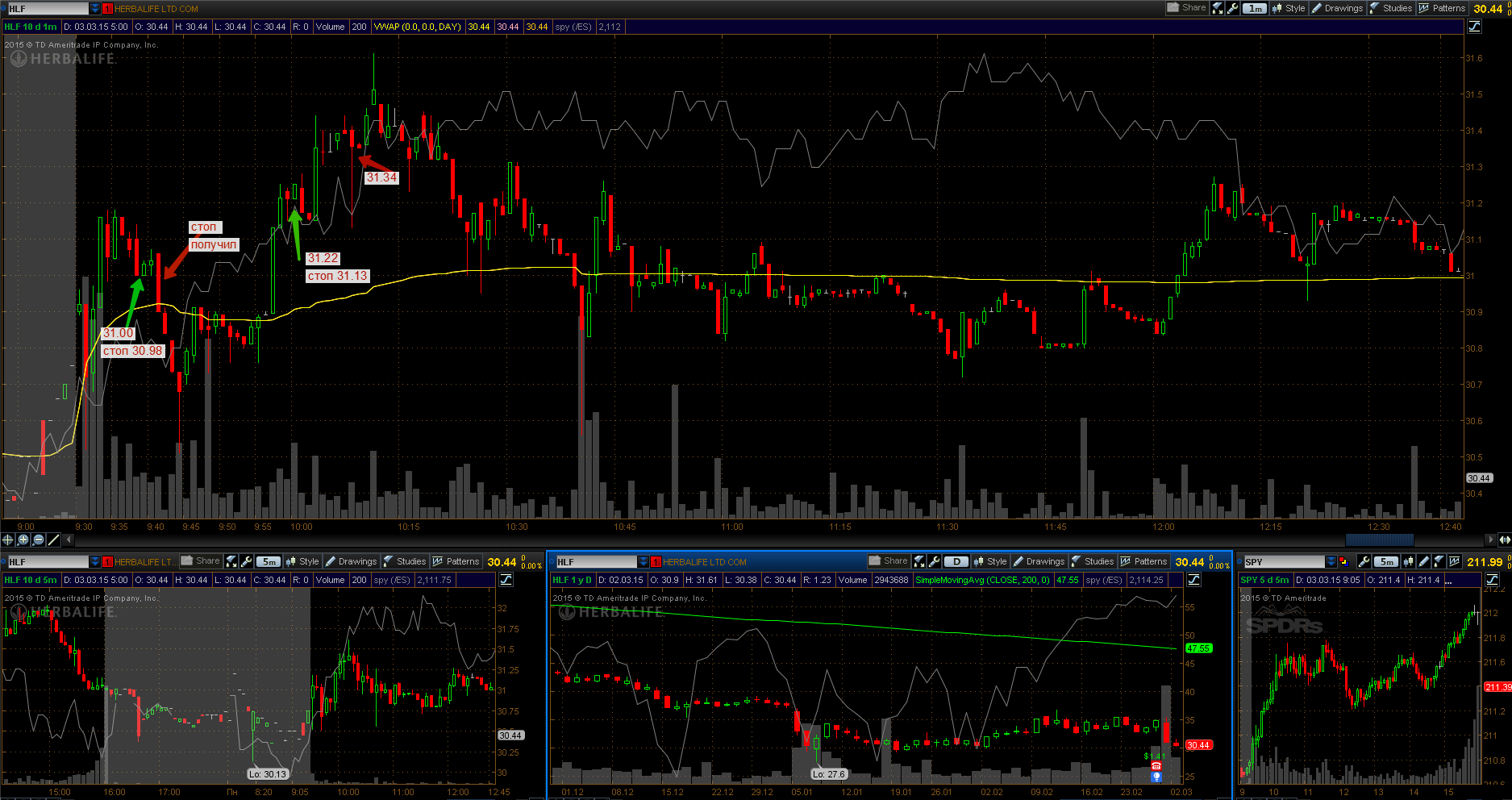Open Patterns in daily HLF chart
Screen dimensions: 1512x800
click(x=1143, y=561)
